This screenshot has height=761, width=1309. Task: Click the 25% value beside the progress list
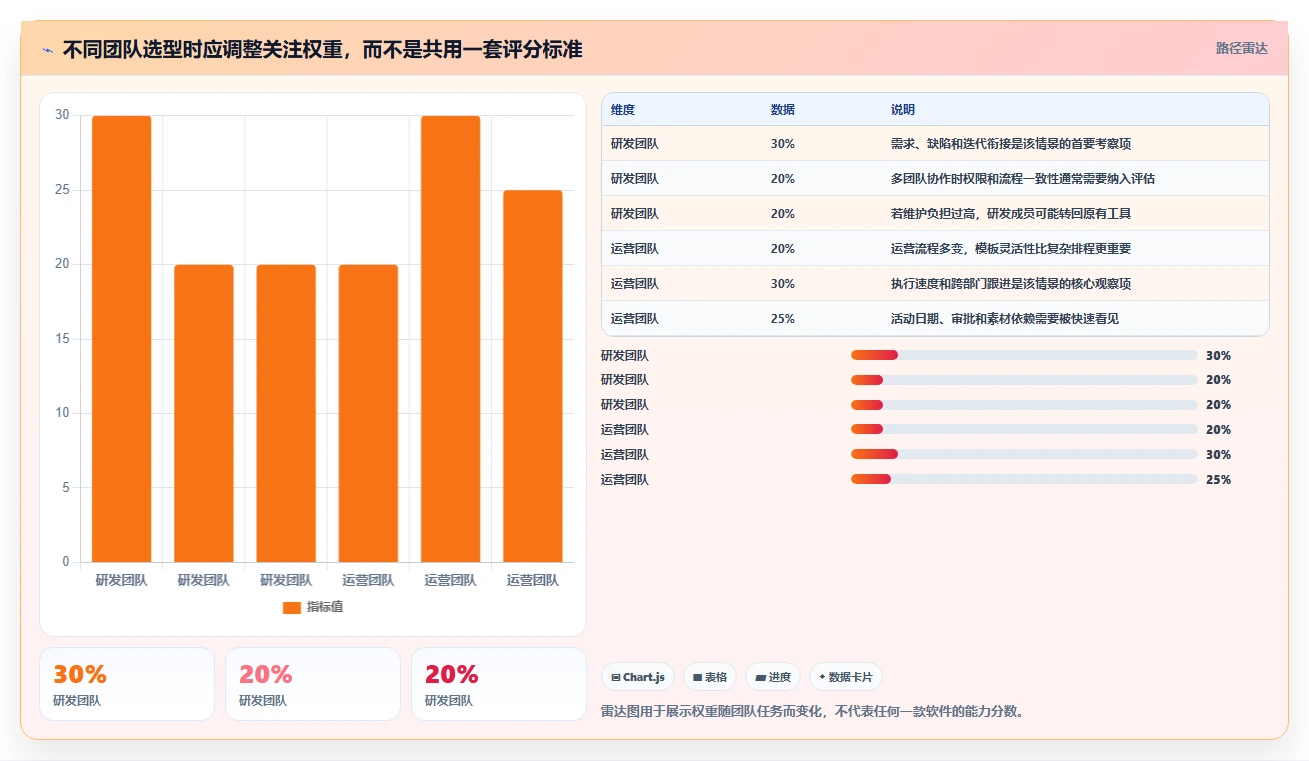click(1218, 480)
